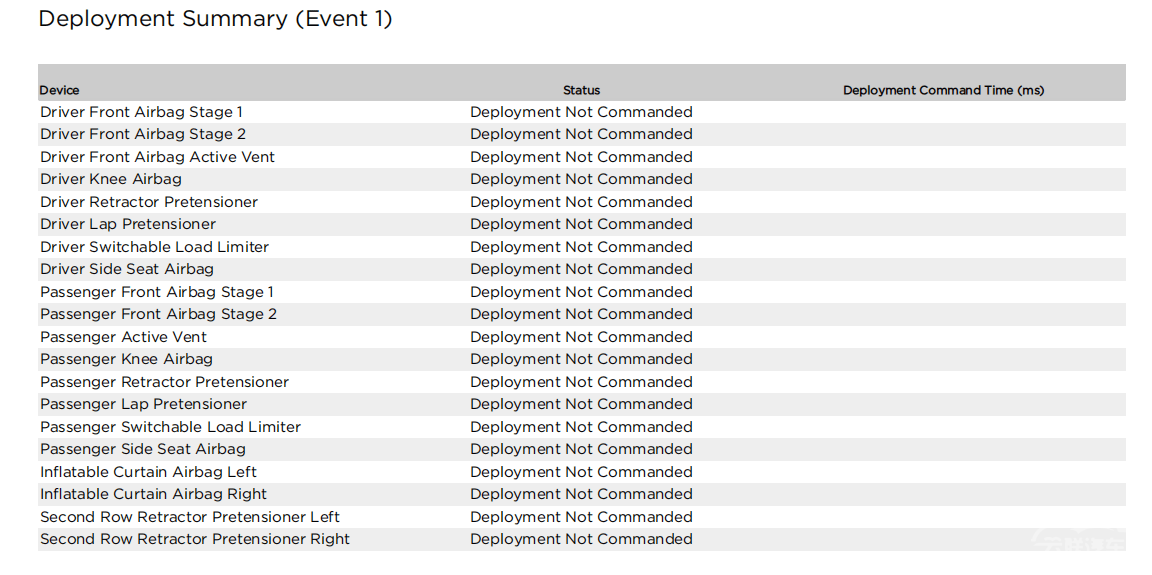Select the Second Row Retractor Pretensioner Left label

190,517
